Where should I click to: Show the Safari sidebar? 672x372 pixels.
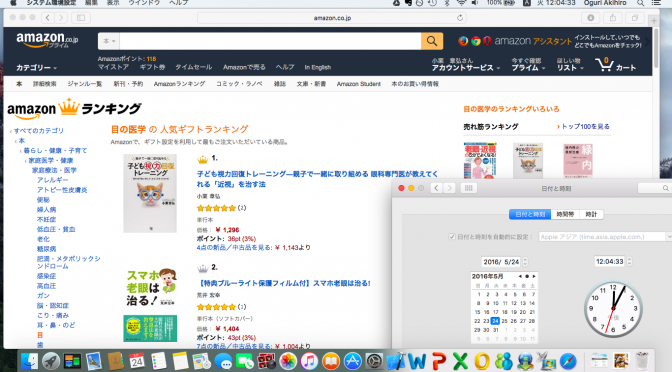pyautogui.click(x=81, y=18)
